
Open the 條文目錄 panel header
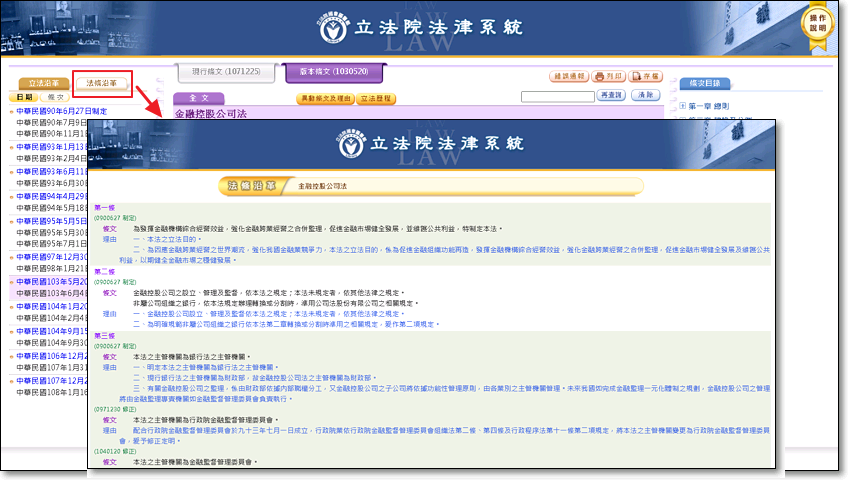pyautogui.click(x=706, y=84)
